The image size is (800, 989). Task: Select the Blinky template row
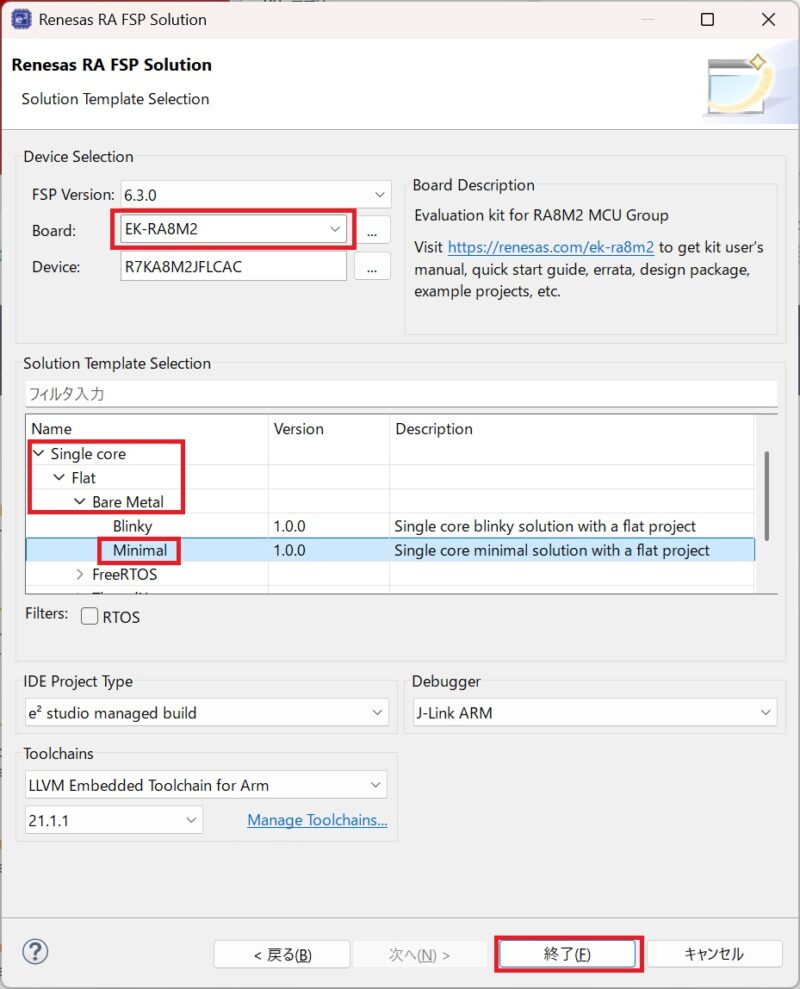pos(132,526)
